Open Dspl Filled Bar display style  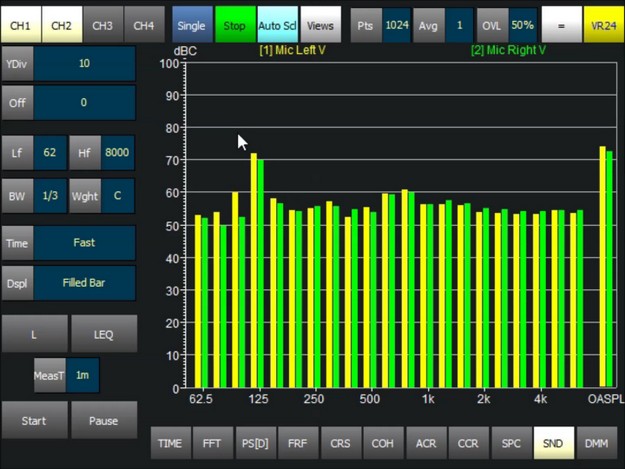coord(84,283)
